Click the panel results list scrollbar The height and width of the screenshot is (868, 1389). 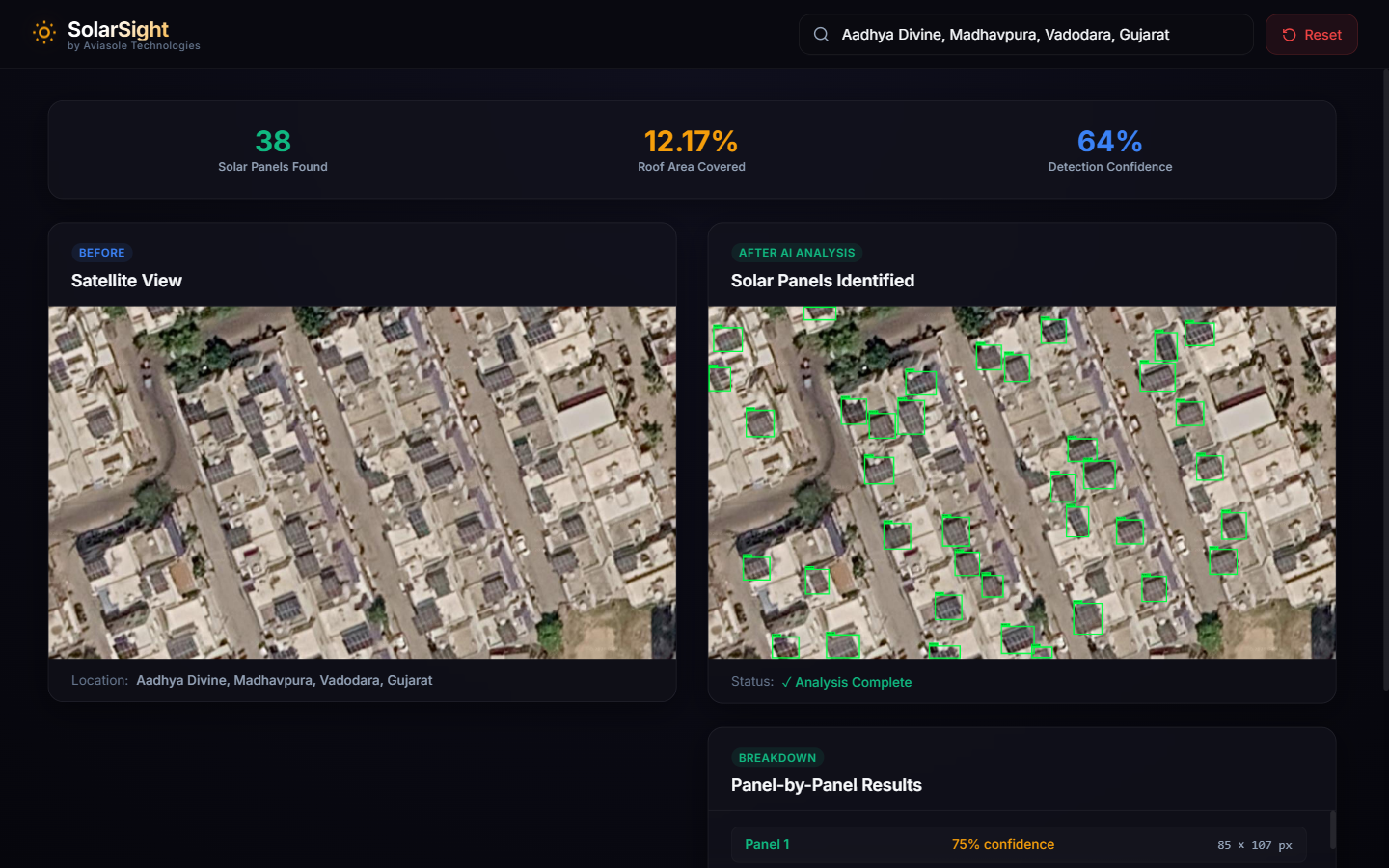1333,829
